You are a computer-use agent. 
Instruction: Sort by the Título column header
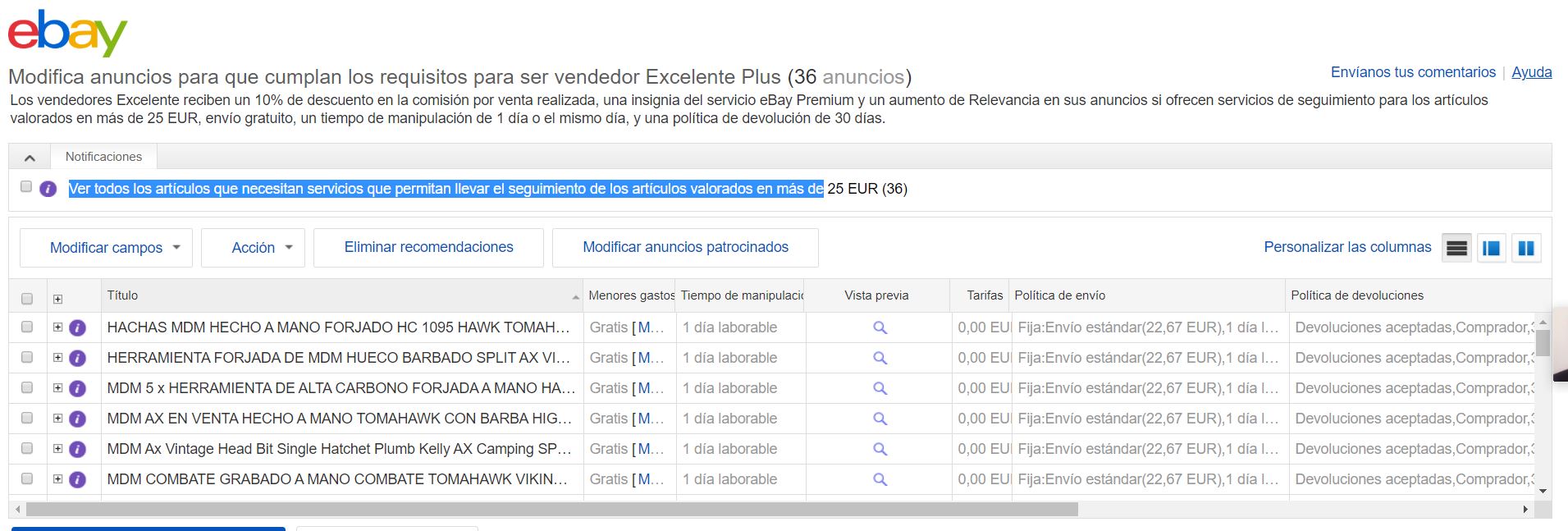(x=122, y=295)
